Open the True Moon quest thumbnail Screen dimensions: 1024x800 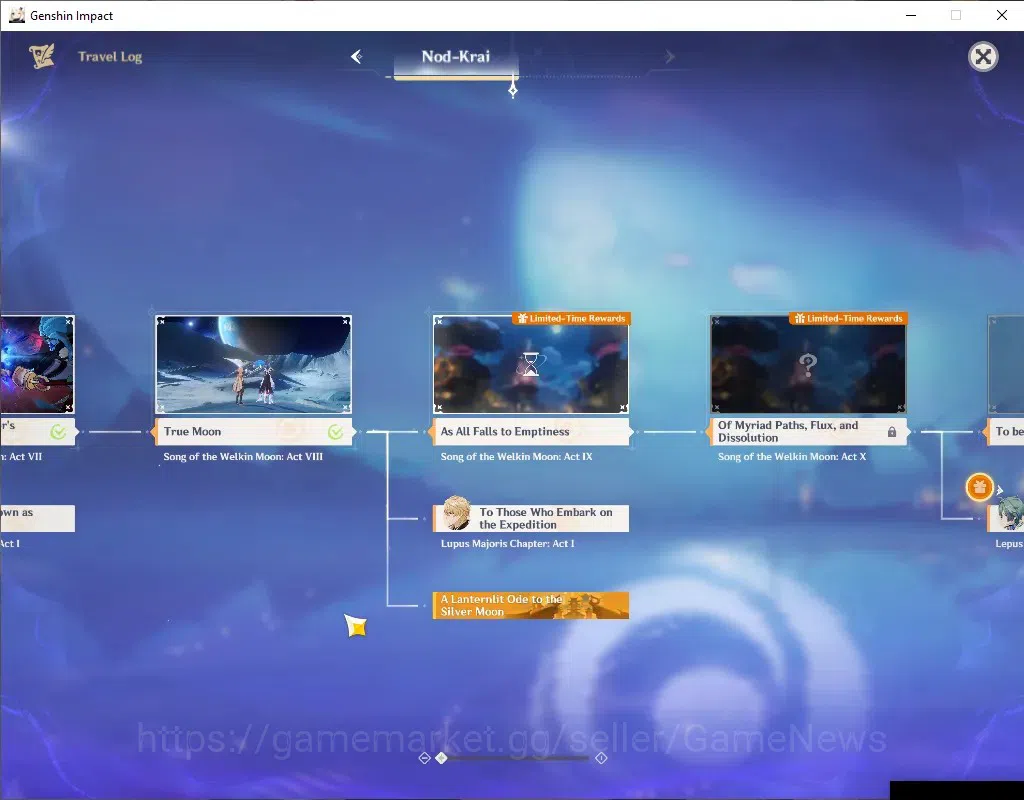(253, 364)
